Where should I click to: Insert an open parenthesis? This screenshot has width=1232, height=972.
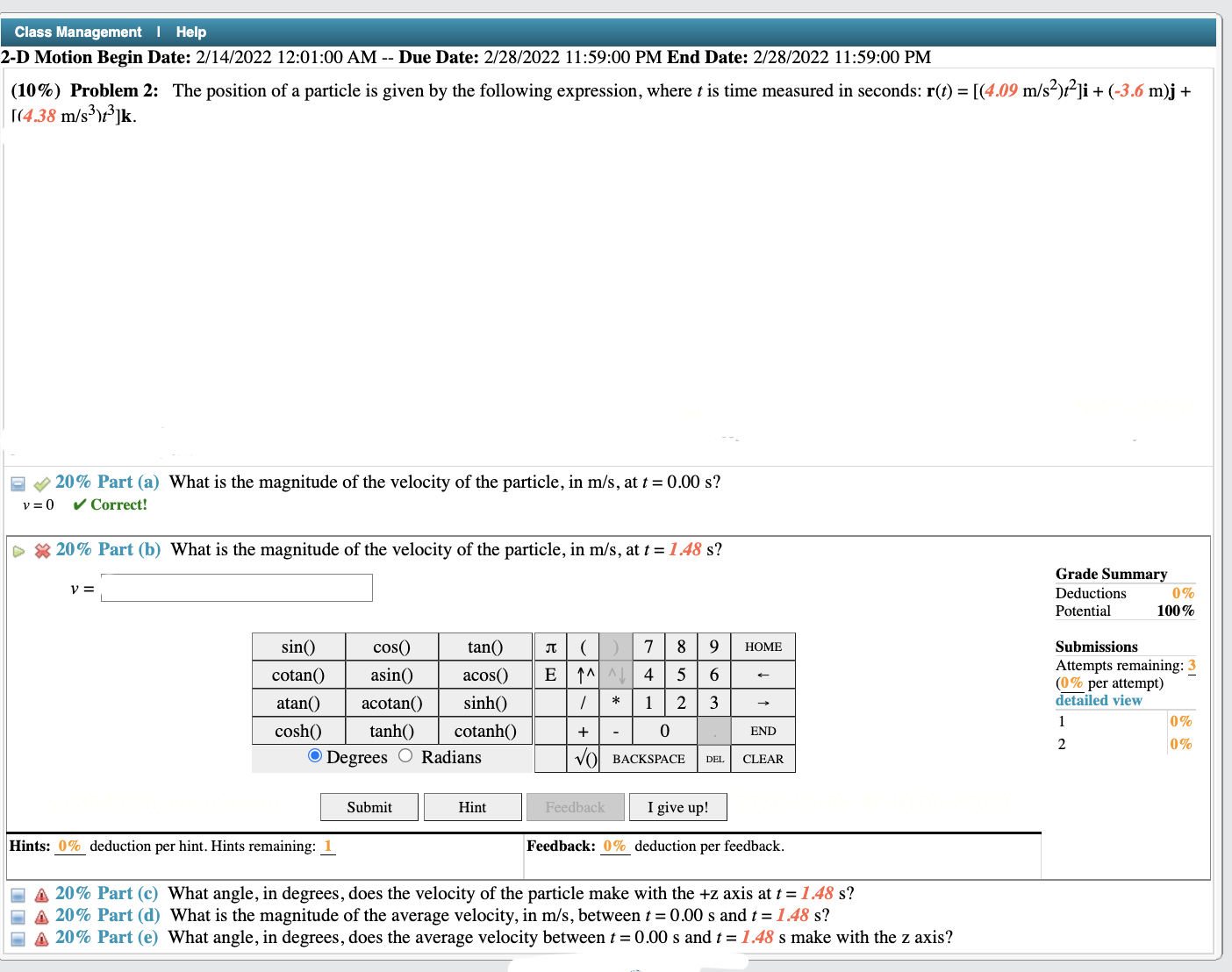584,647
